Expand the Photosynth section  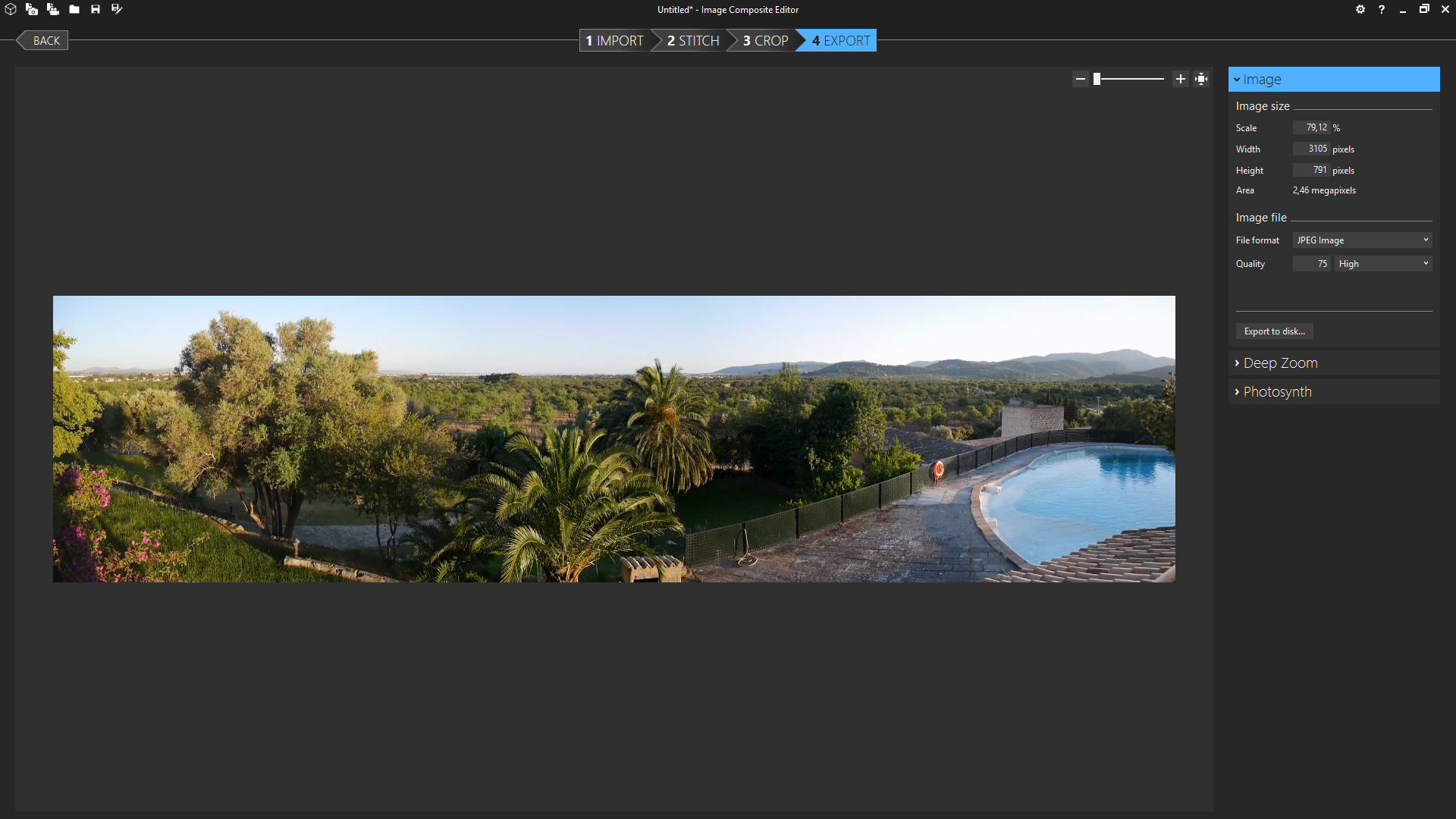click(1278, 391)
